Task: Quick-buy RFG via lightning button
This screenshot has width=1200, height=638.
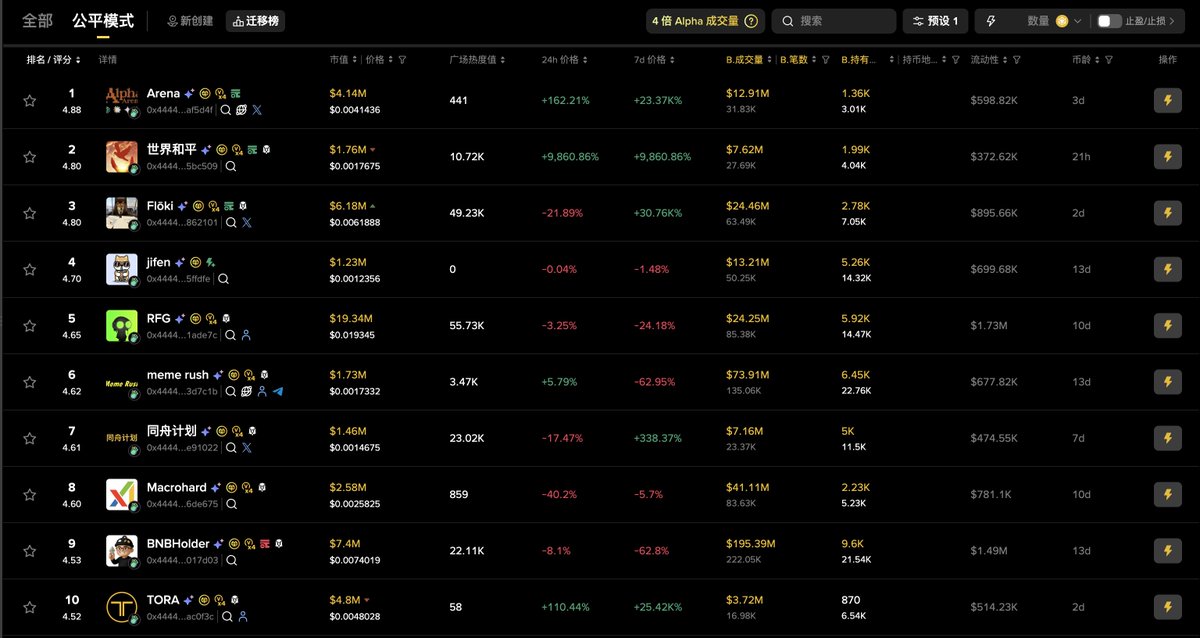Action: point(1167,325)
